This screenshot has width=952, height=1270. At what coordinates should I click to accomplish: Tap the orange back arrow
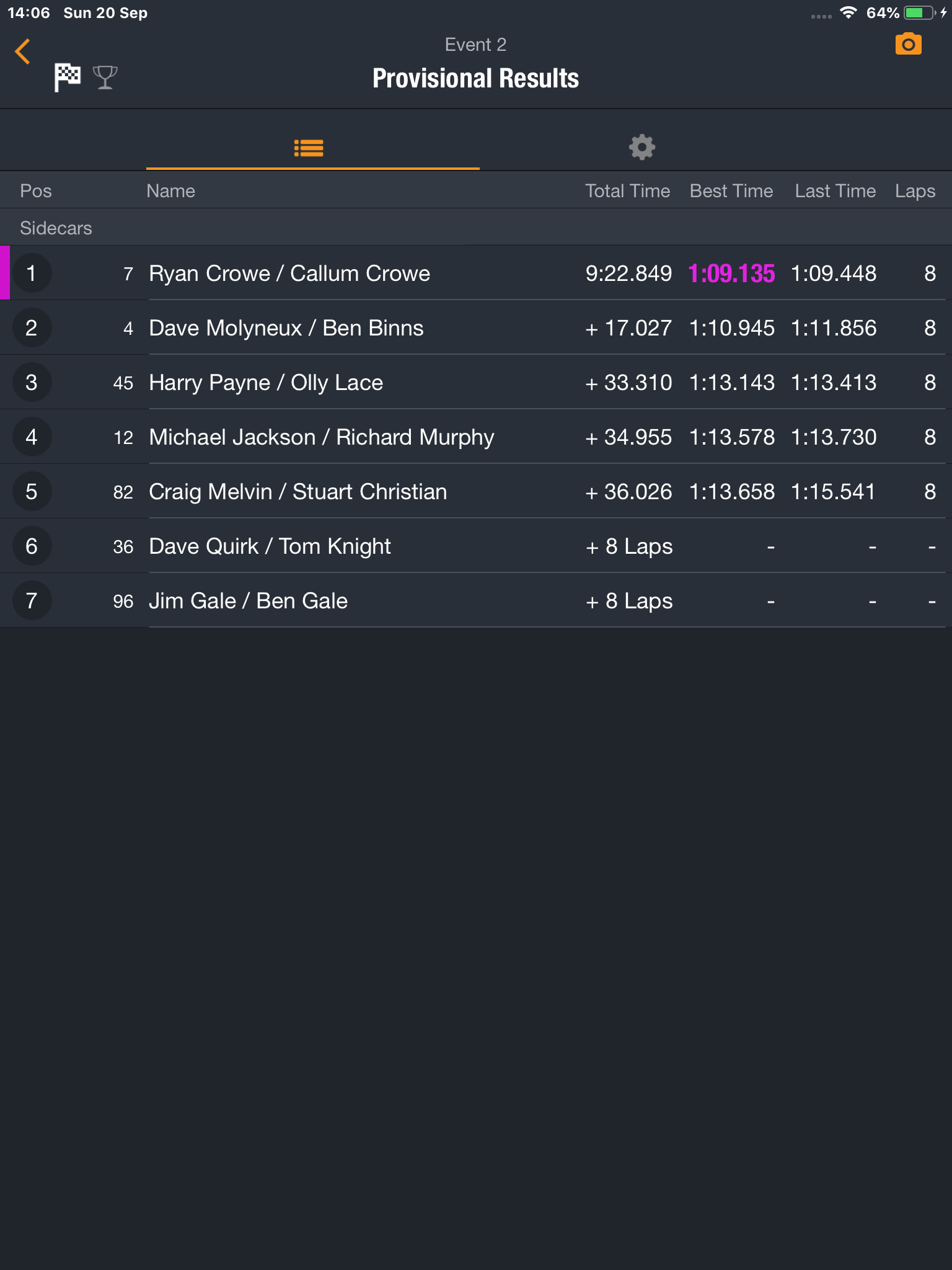click(23, 51)
